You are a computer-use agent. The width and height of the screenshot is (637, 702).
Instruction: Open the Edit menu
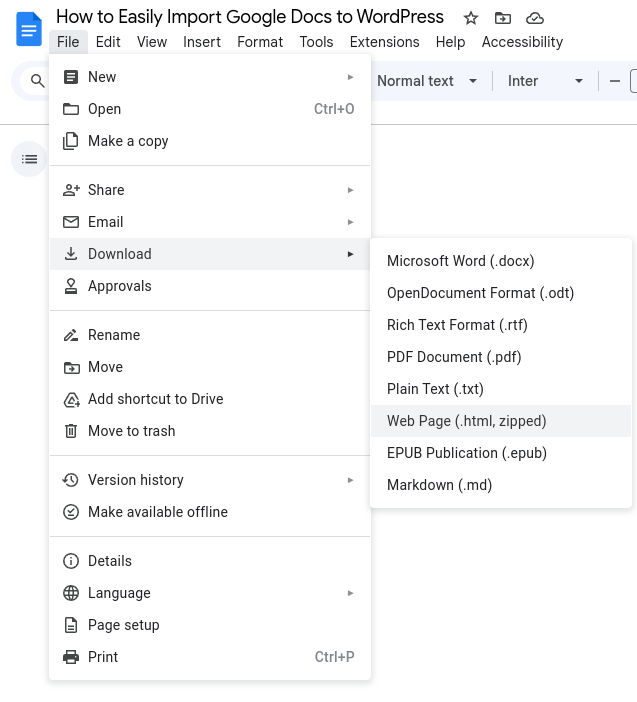[108, 42]
